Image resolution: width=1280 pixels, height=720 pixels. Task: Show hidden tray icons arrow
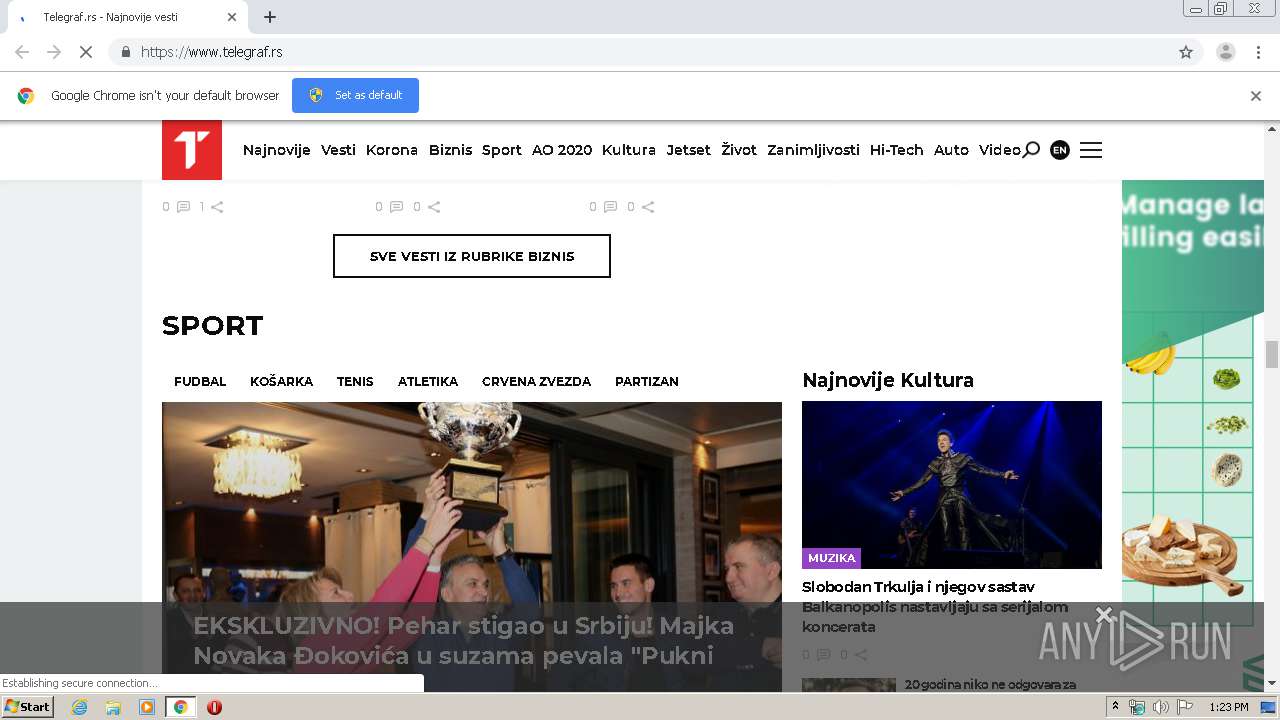pos(1115,707)
